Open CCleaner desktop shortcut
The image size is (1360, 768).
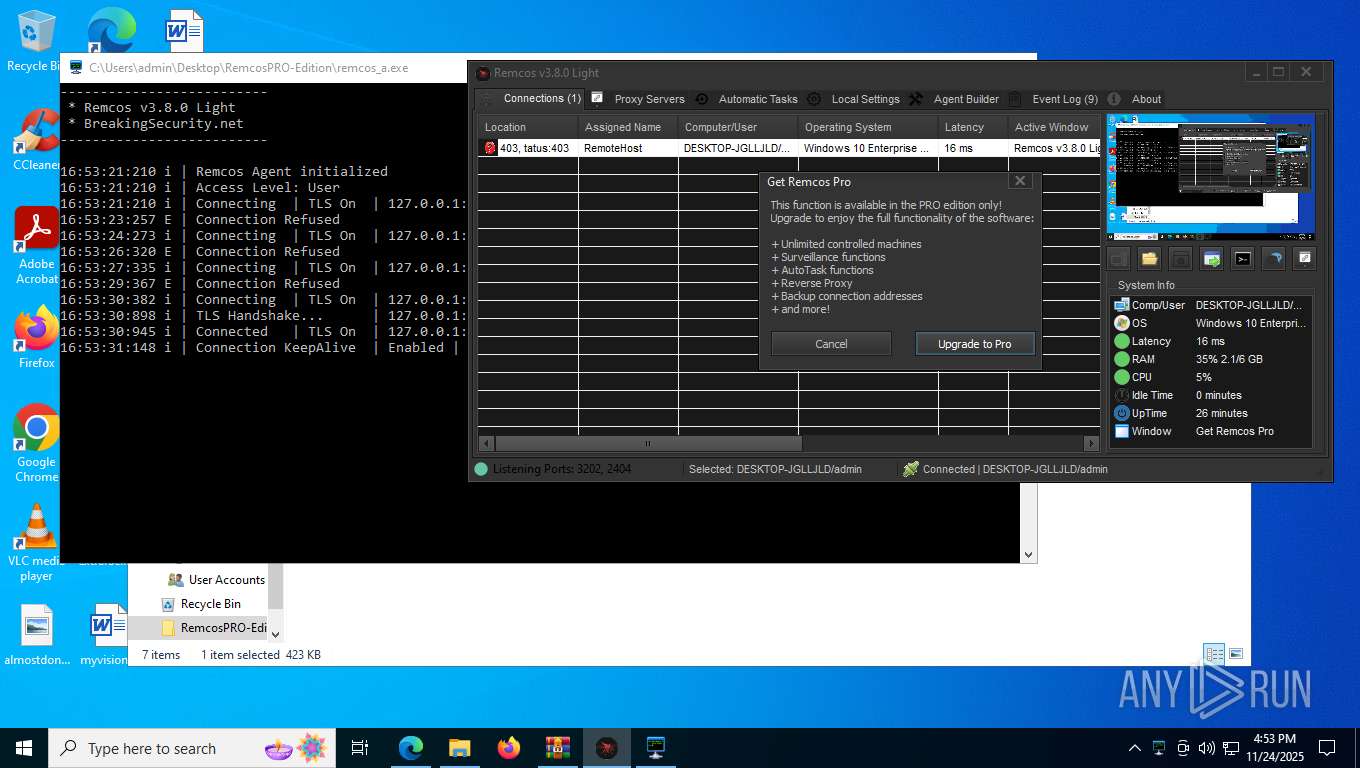tap(37, 141)
